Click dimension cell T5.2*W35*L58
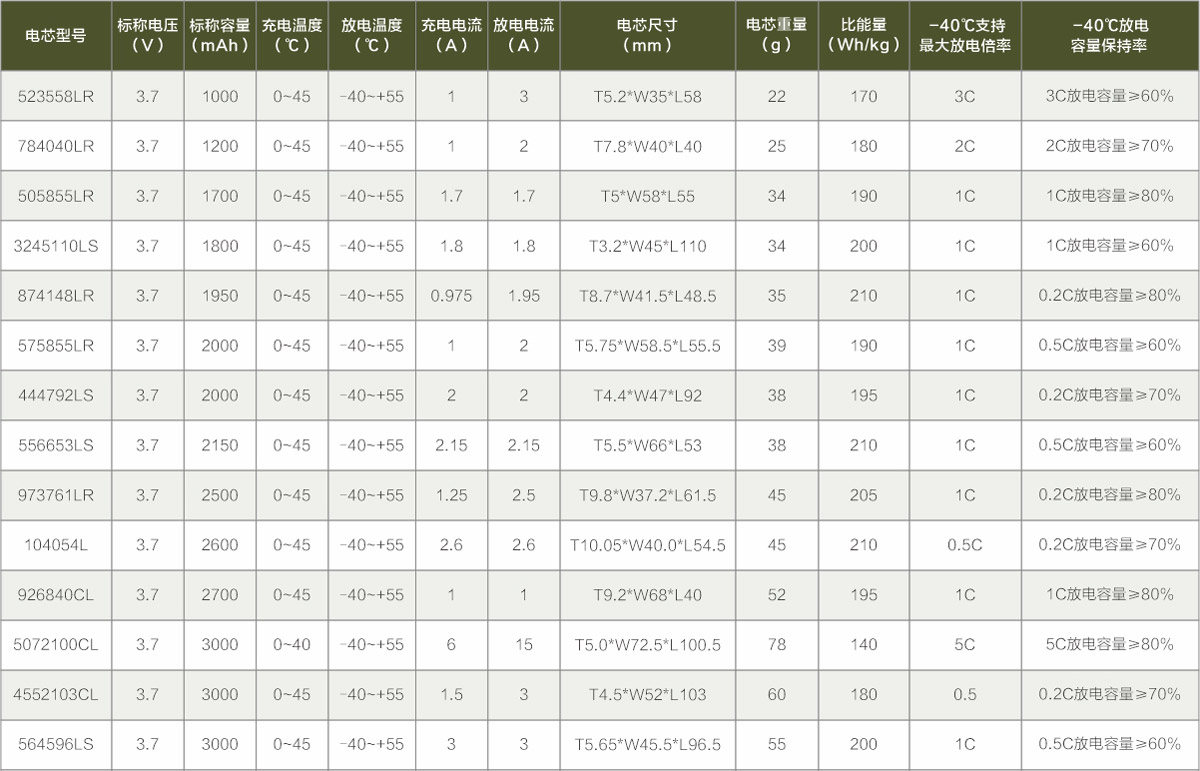The height and width of the screenshot is (771, 1200). point(648,97)
